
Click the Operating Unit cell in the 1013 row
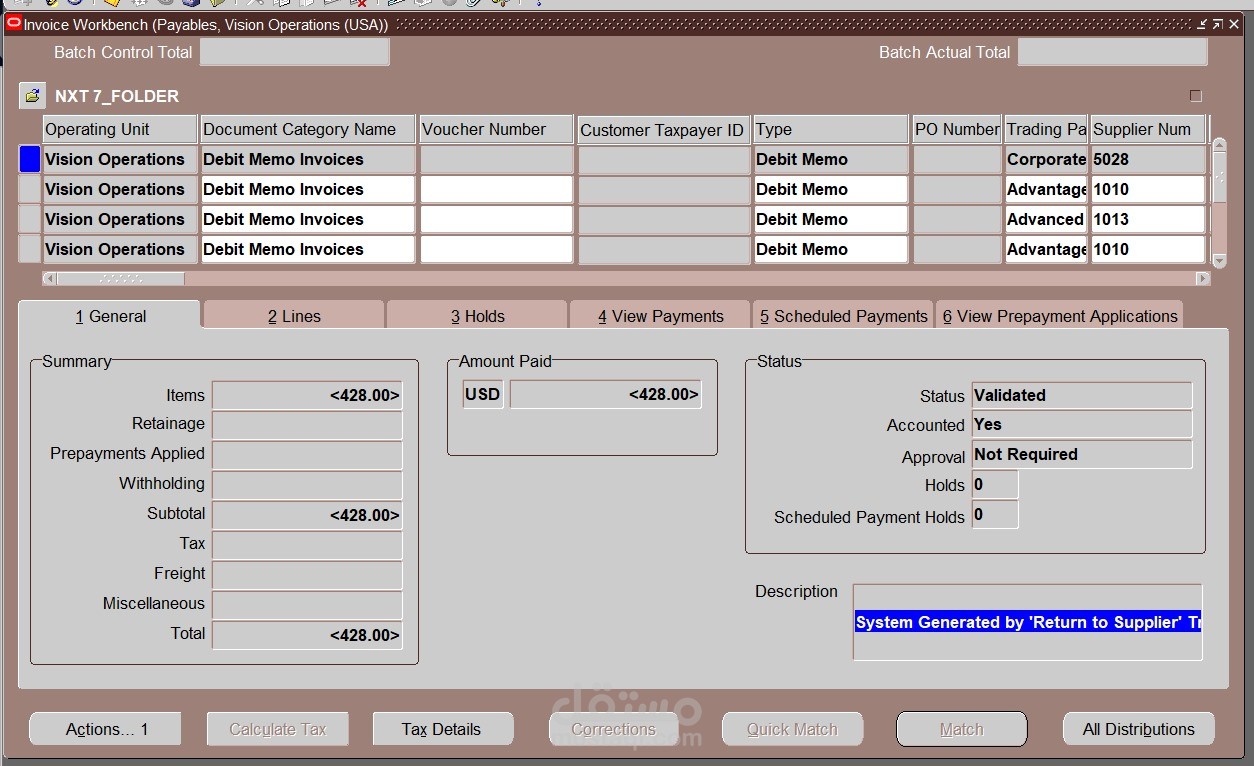click(x=120, y=219)
